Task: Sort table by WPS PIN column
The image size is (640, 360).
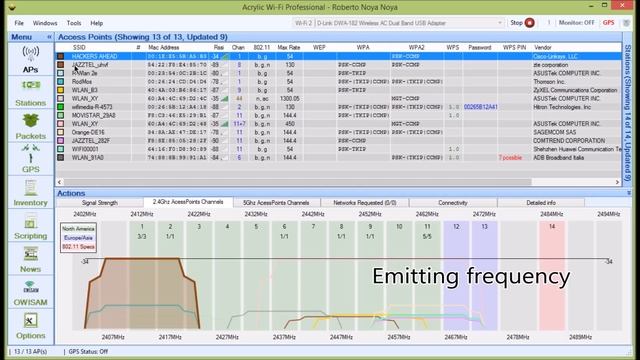Action: point(514,47)
